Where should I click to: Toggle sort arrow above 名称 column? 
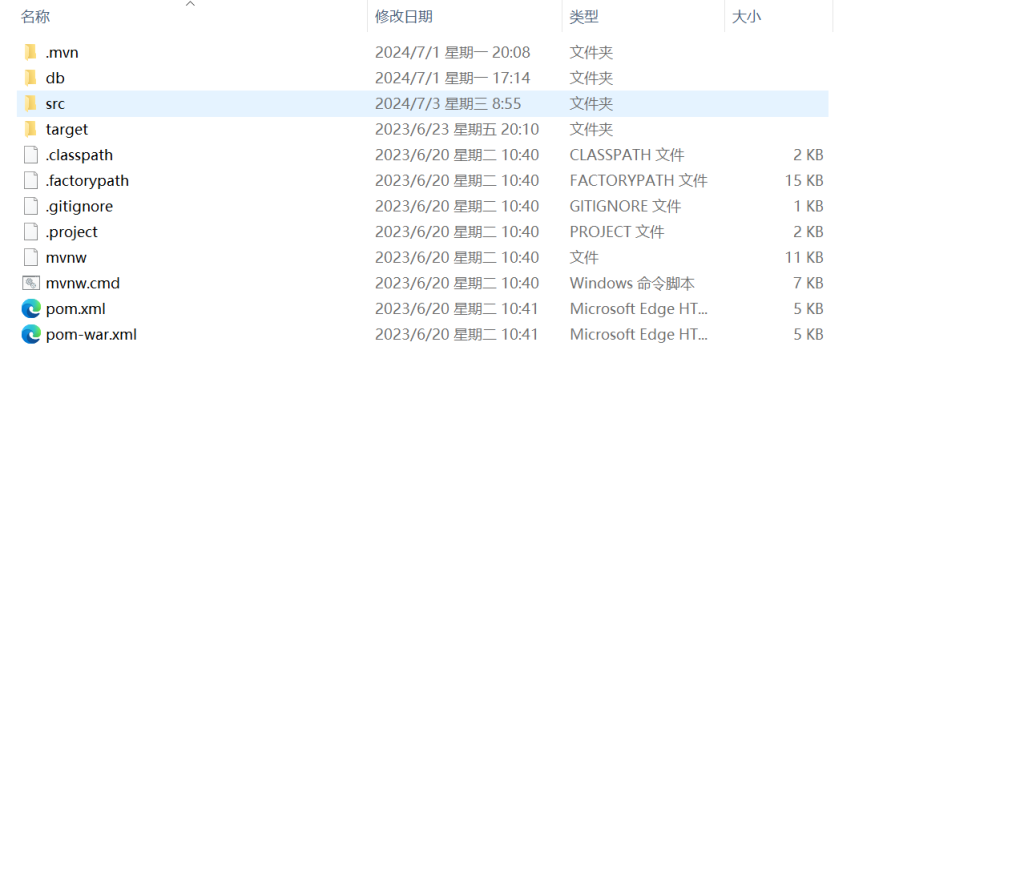click(190, 4)
